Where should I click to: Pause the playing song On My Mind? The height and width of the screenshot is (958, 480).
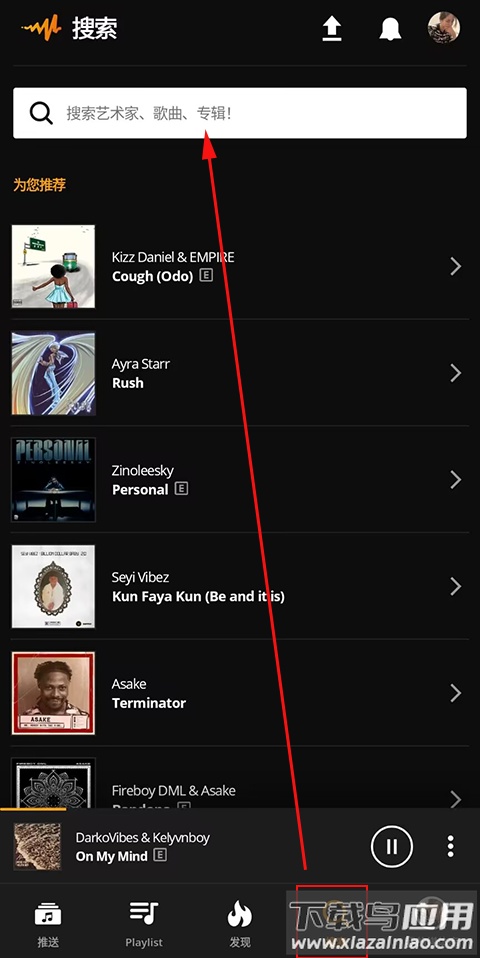coord(391,846)
